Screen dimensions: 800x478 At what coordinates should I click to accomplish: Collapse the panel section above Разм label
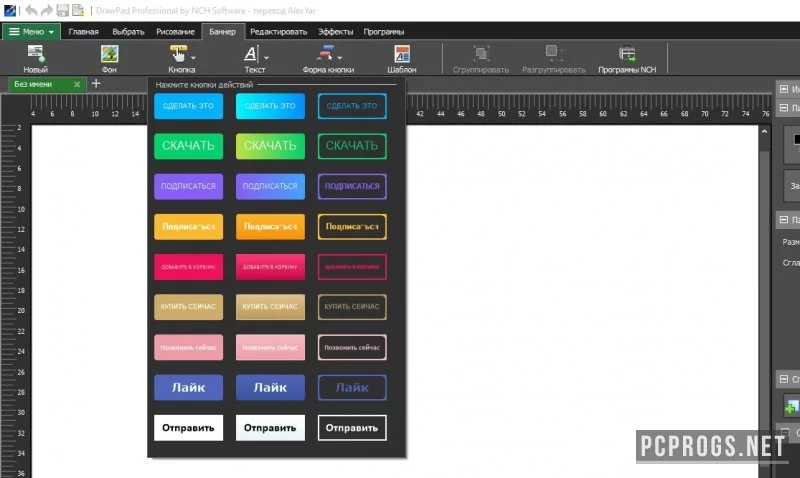pyautogui.click(x=784, y=219)
